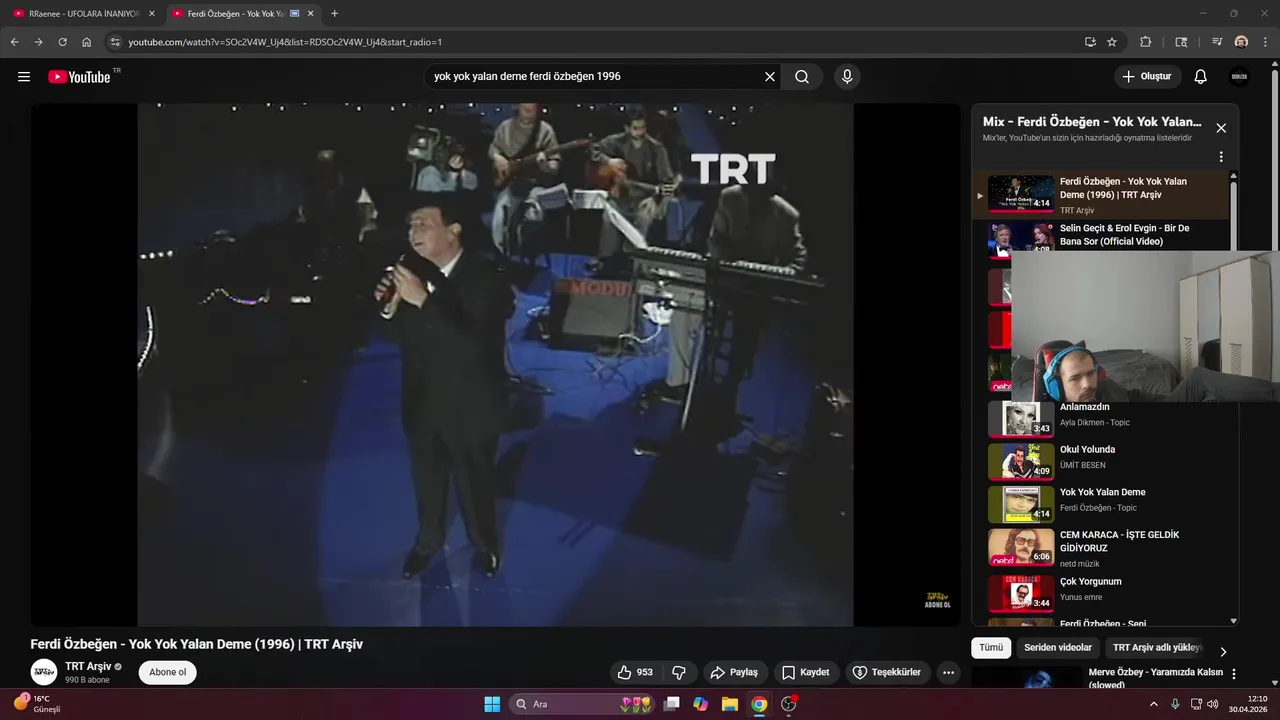
Task: Open Chrome from the taskbar
Action: click(x=759, y=704)
